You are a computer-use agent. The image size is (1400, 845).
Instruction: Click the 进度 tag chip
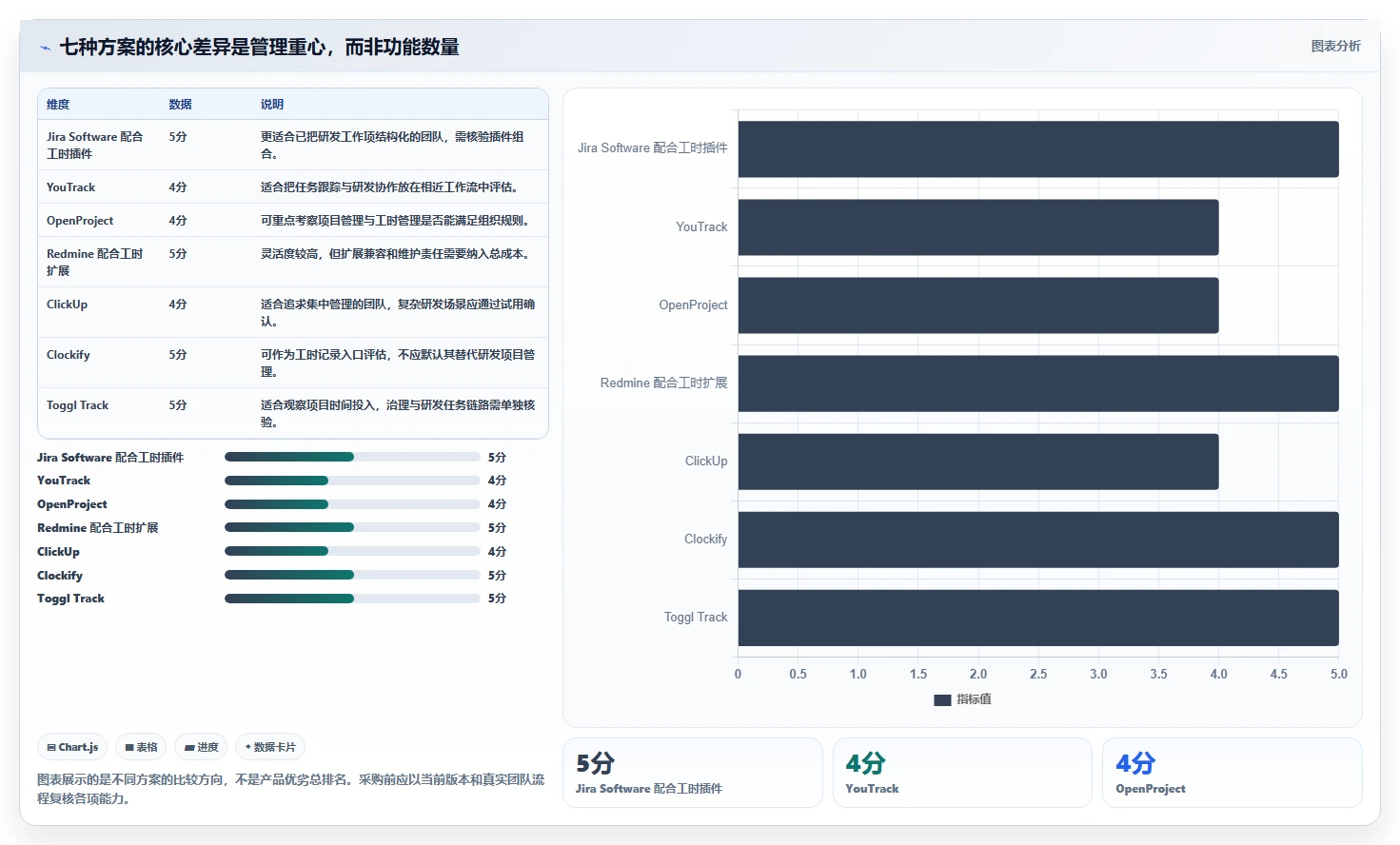pos(201,747)
